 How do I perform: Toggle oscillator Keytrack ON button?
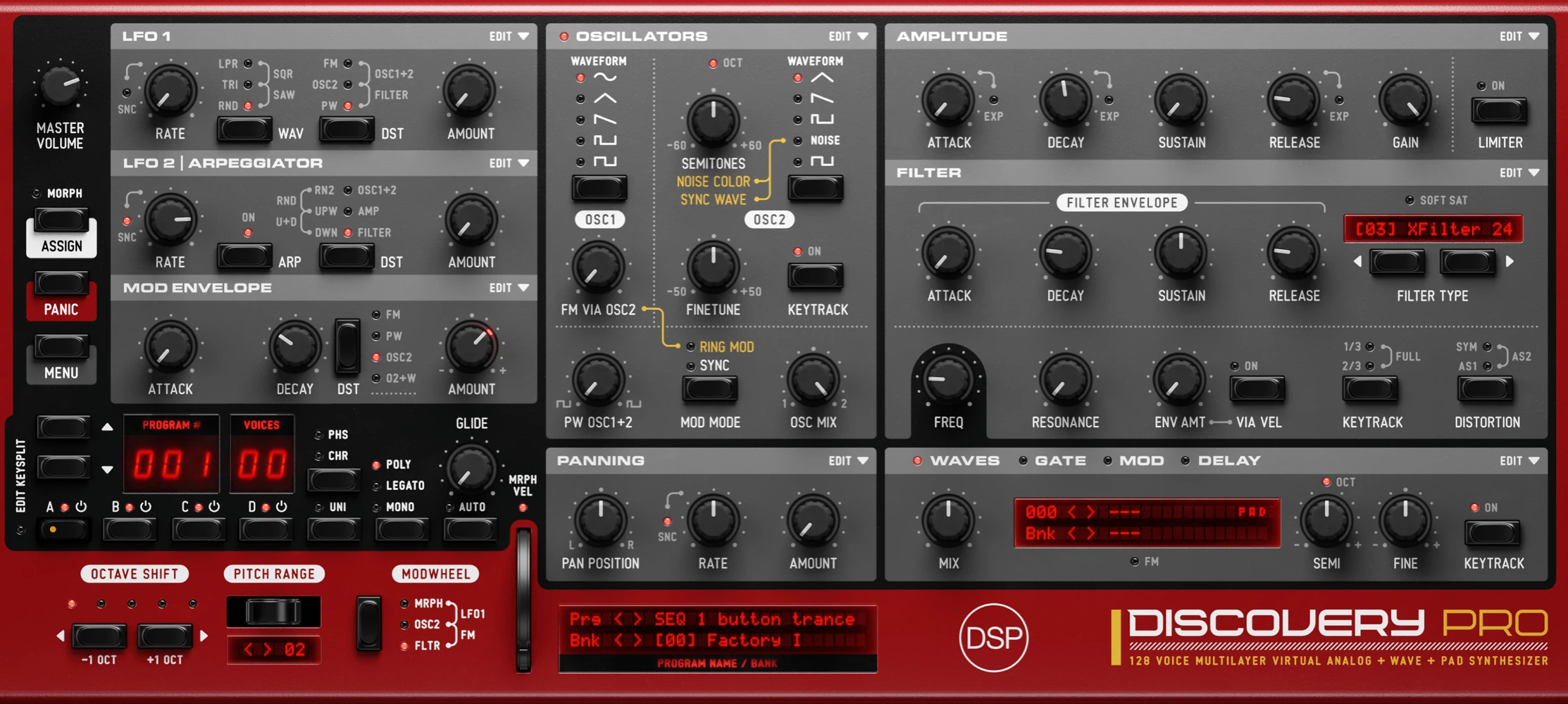[815, 277]
